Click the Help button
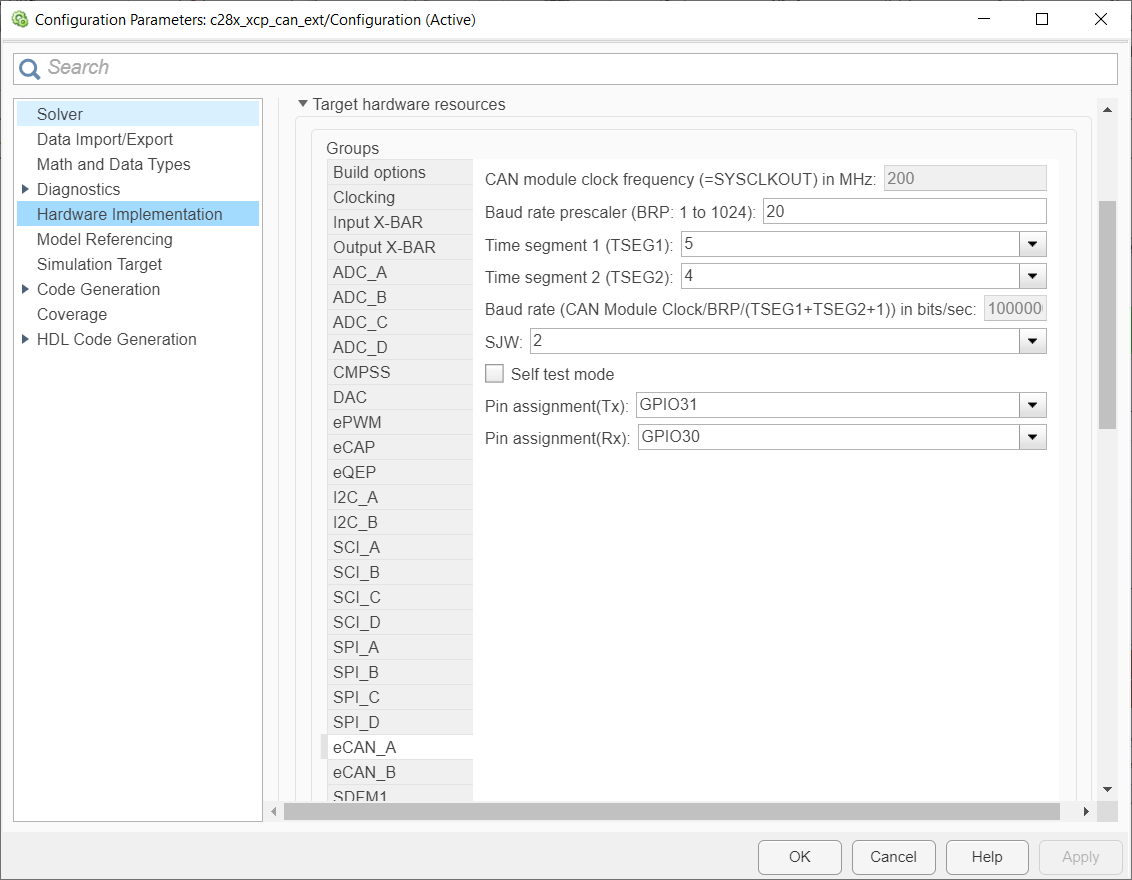1132x880 pixels. coord(986,857)
